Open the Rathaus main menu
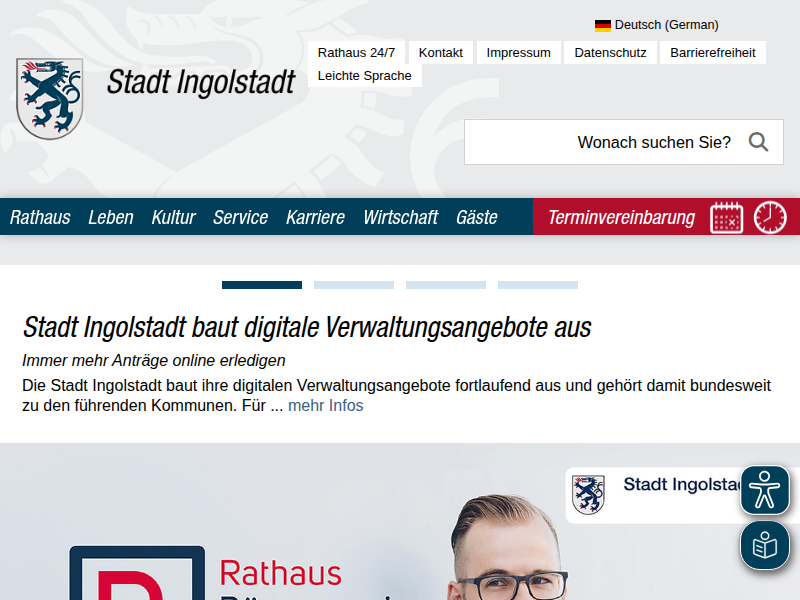The width and height of the screenshot is (800, 600). (x=40, y=217)
